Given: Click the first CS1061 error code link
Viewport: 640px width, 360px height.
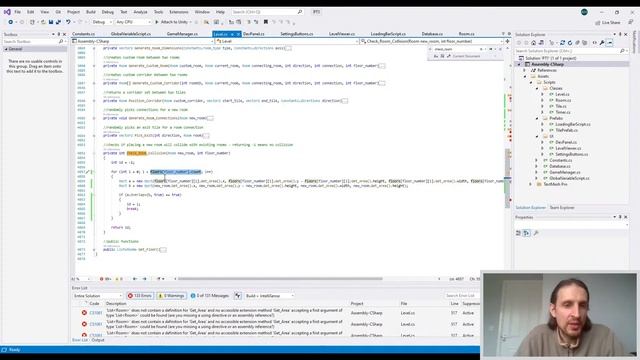Looking at the screenshot, I should click(96, 313).
